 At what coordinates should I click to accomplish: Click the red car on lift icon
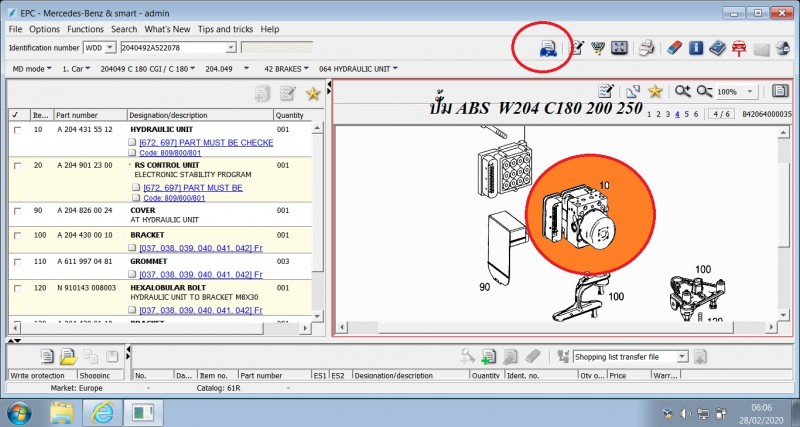point(739,48)
